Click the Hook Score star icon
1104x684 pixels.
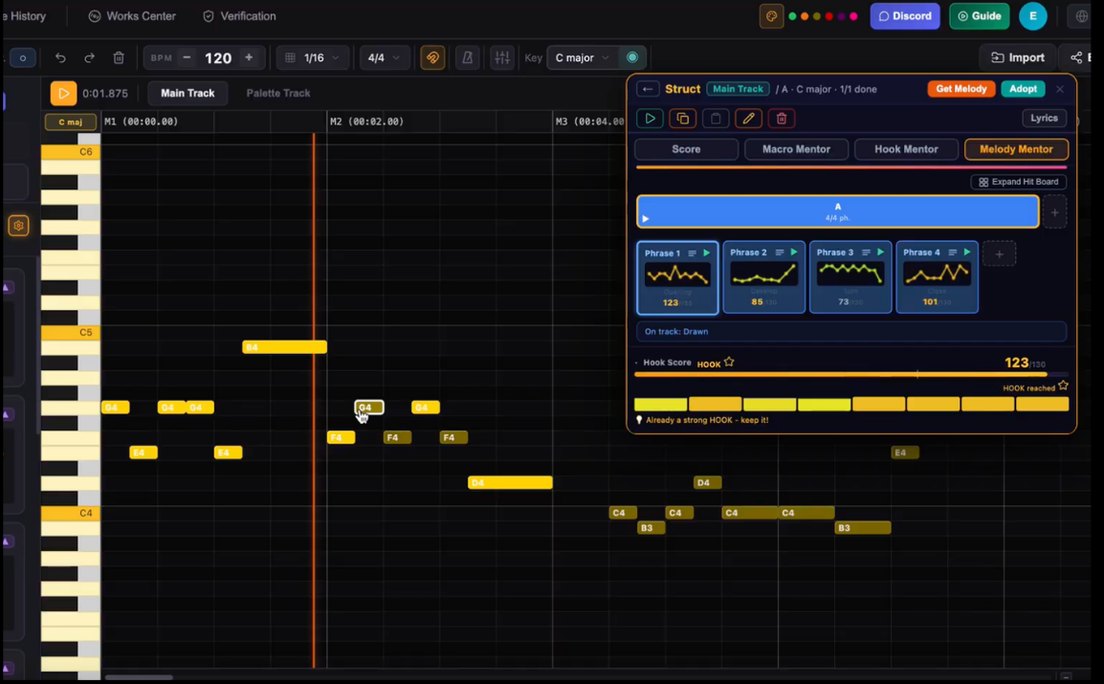(729, 362)
